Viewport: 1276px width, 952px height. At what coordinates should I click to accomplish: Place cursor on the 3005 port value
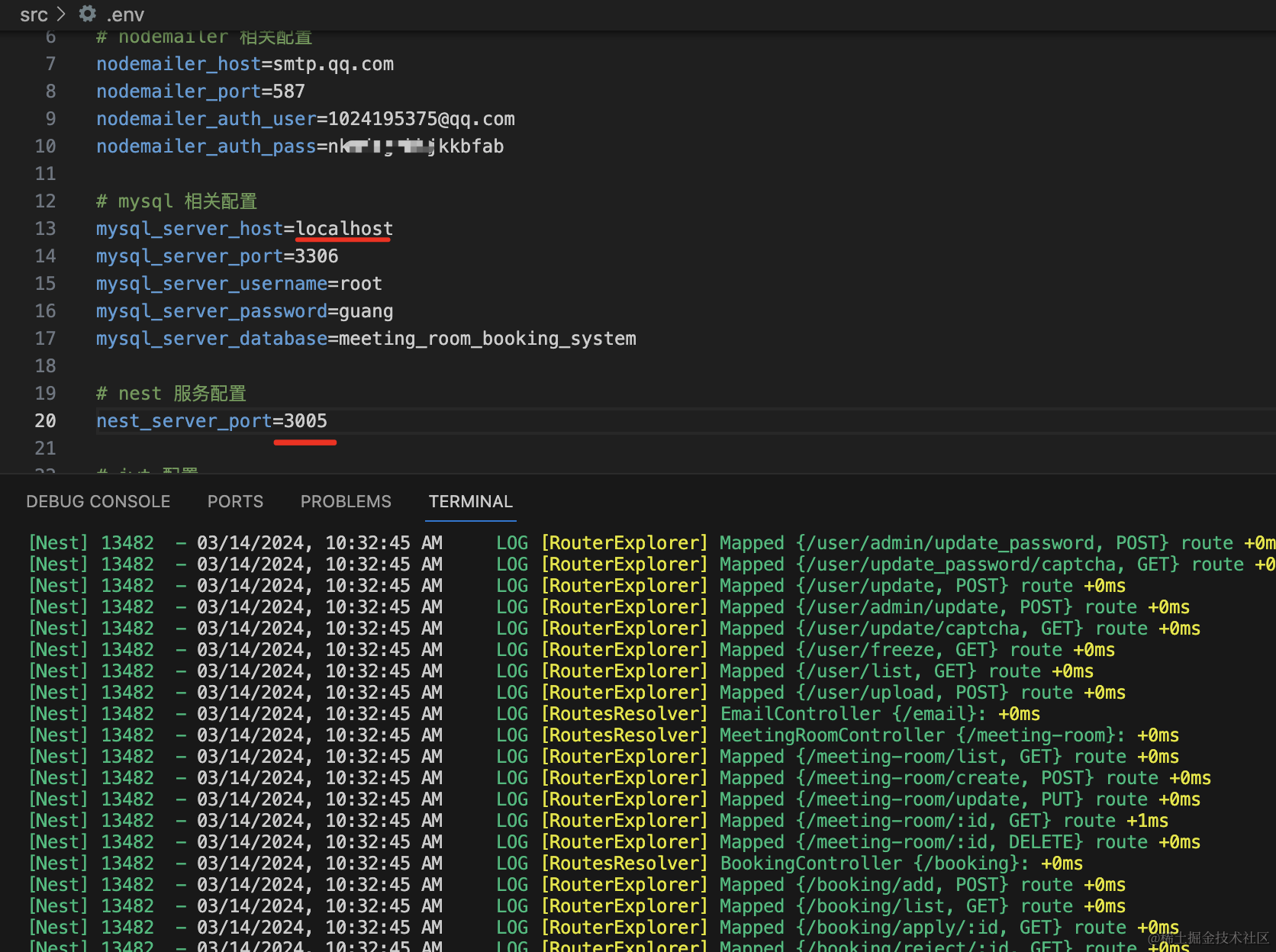(x=305, y=421)
